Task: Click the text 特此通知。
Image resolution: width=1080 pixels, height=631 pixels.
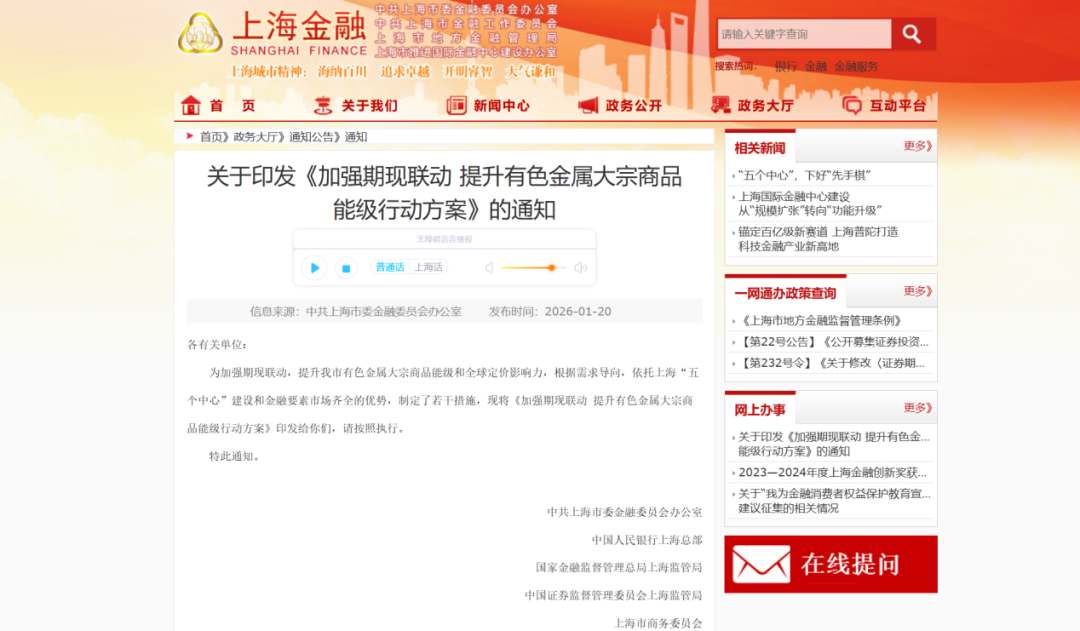Action: (234, 456)
